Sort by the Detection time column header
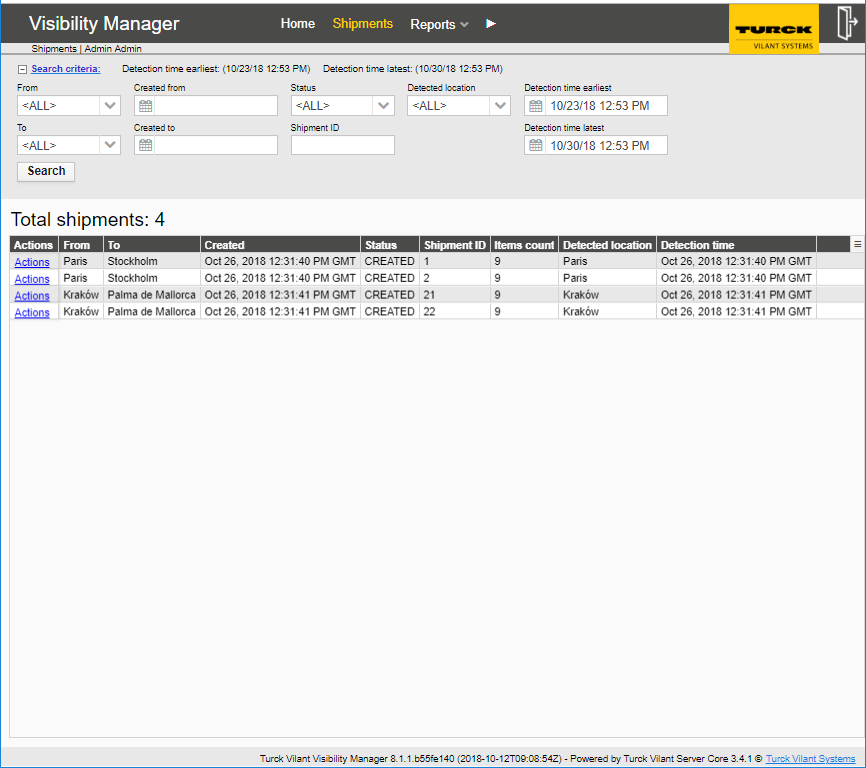Viewport: 866px width, 768px height. [736, 245]
